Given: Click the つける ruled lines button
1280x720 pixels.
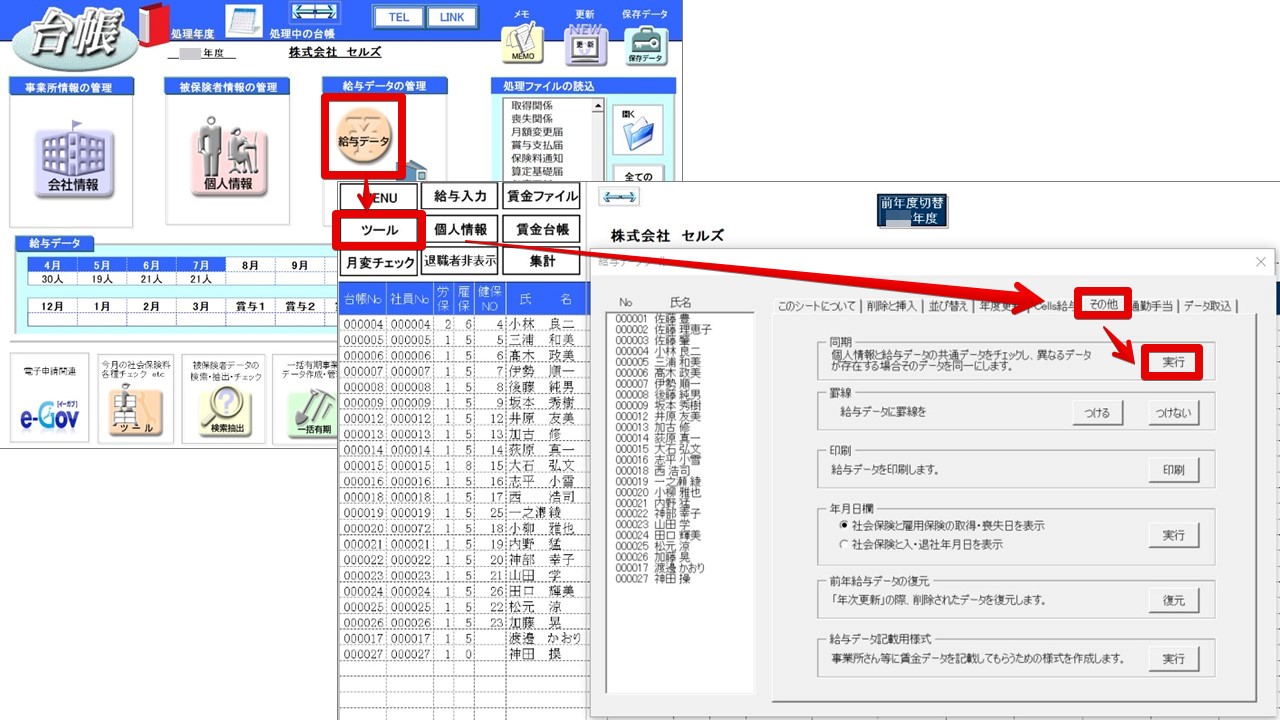Looking at the screenshot, I should [1098, 413].
